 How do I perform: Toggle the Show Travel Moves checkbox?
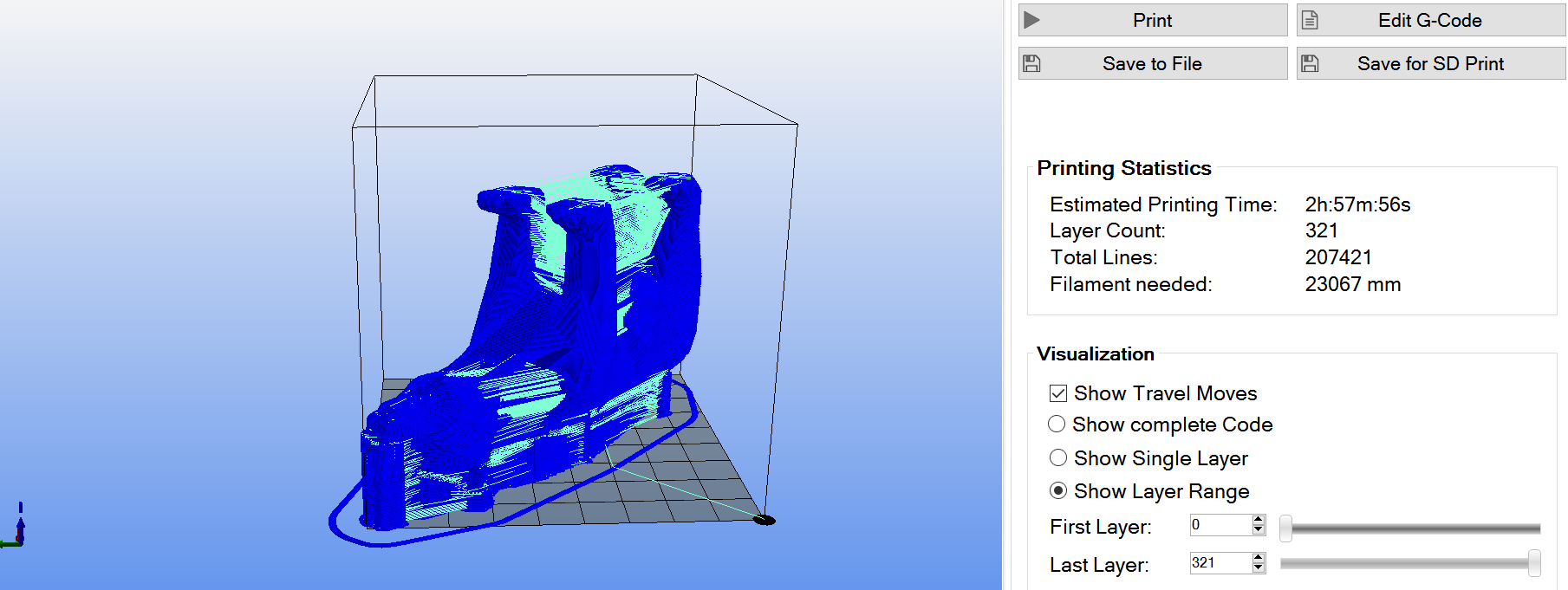1057,393
